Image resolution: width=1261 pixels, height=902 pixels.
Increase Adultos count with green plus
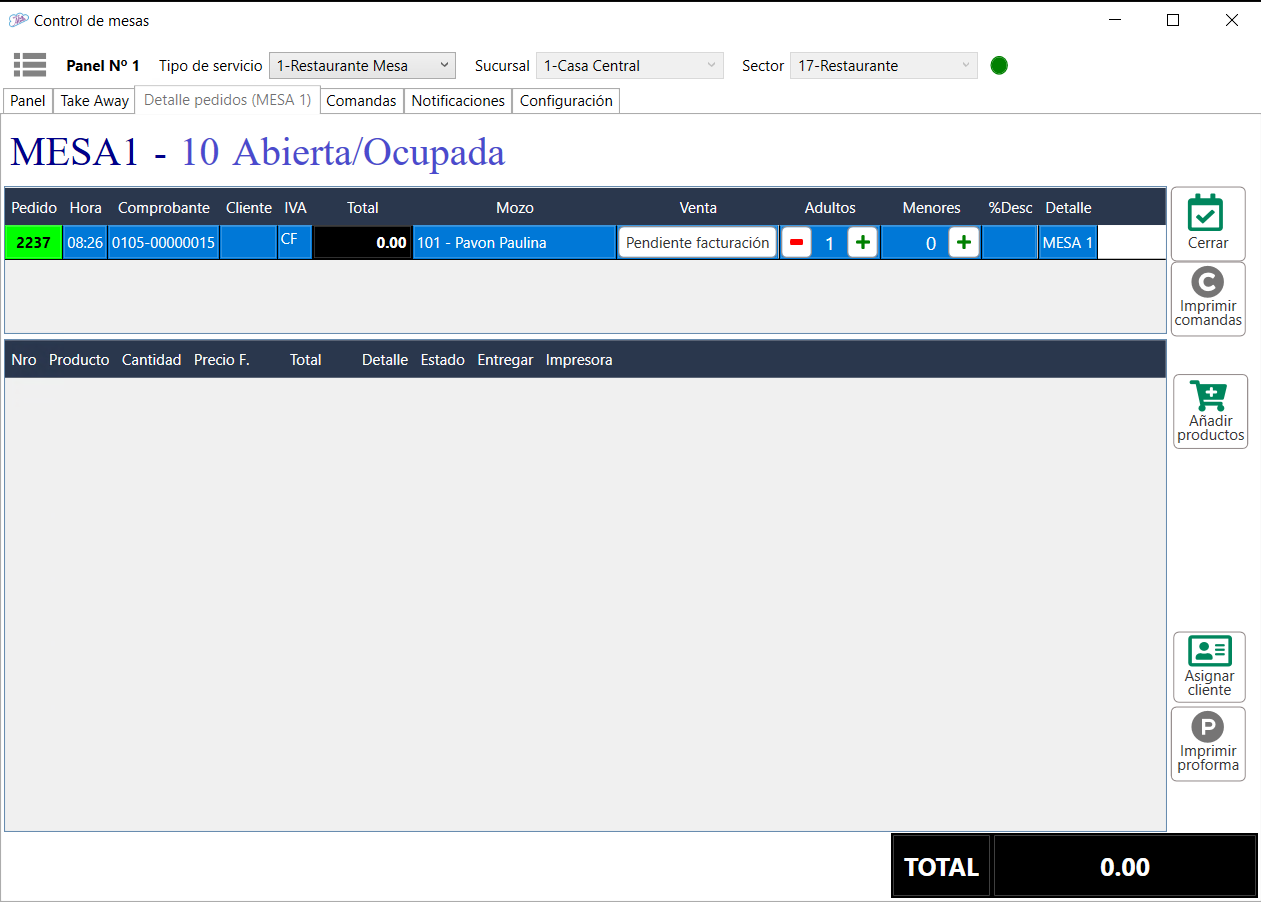point(863,243)
